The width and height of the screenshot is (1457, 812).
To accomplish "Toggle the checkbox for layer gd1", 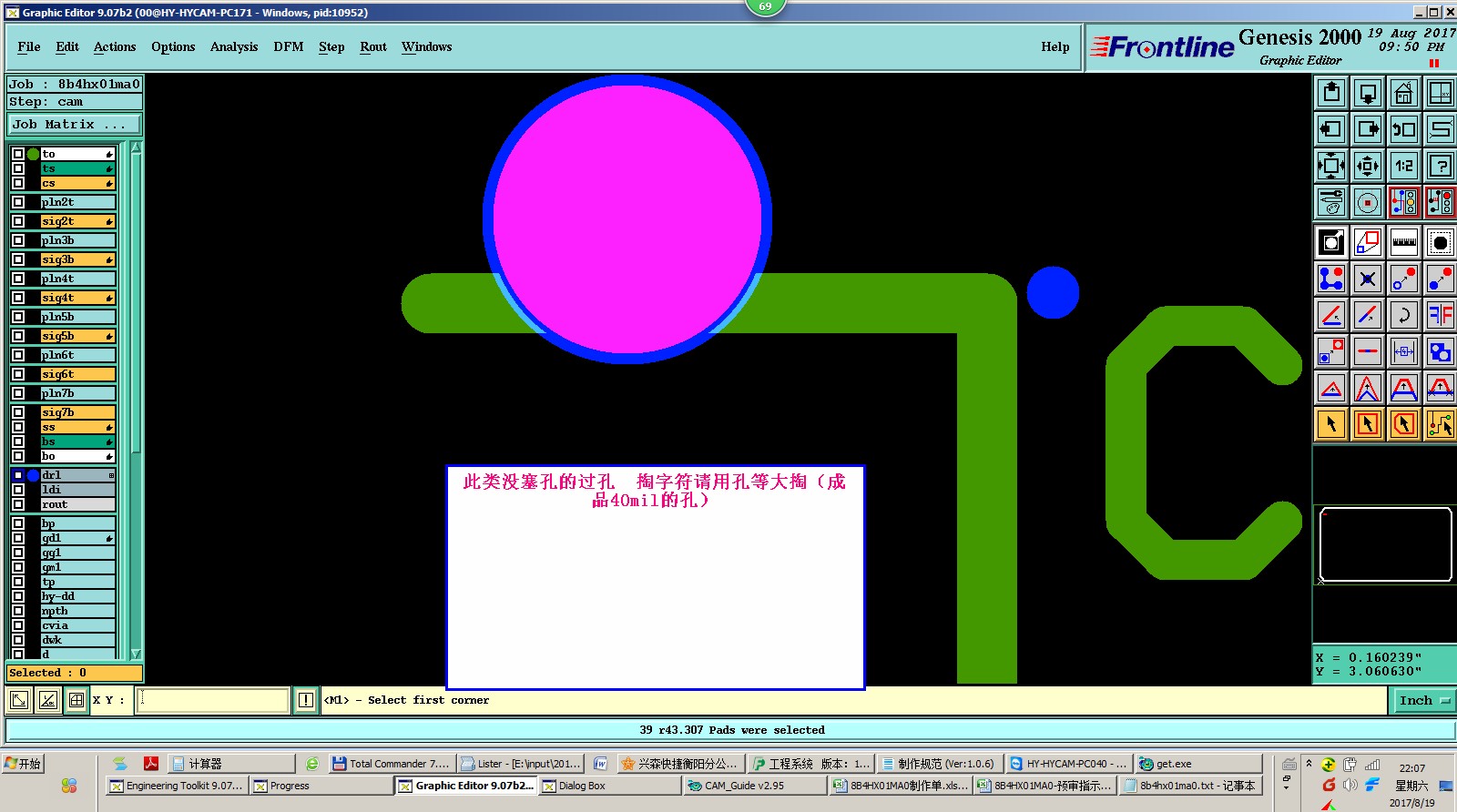I will click(18, 538).
